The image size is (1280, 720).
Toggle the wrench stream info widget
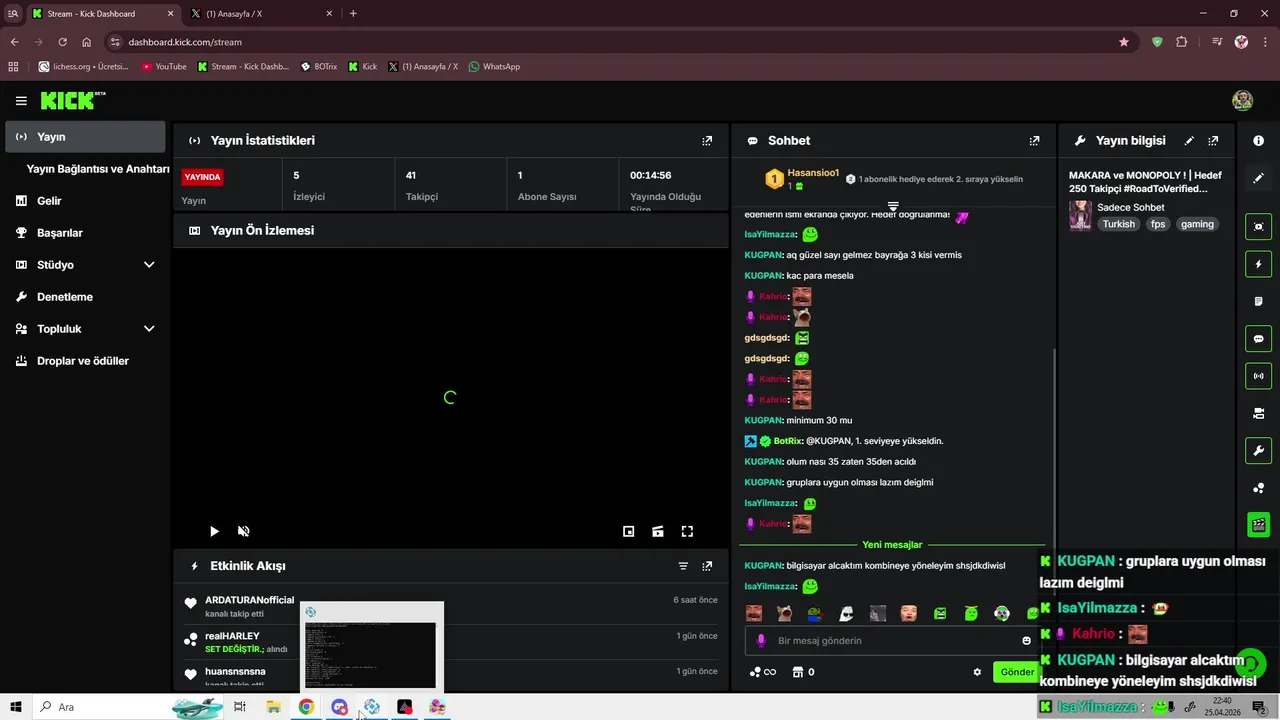[x=1258, y=450]
